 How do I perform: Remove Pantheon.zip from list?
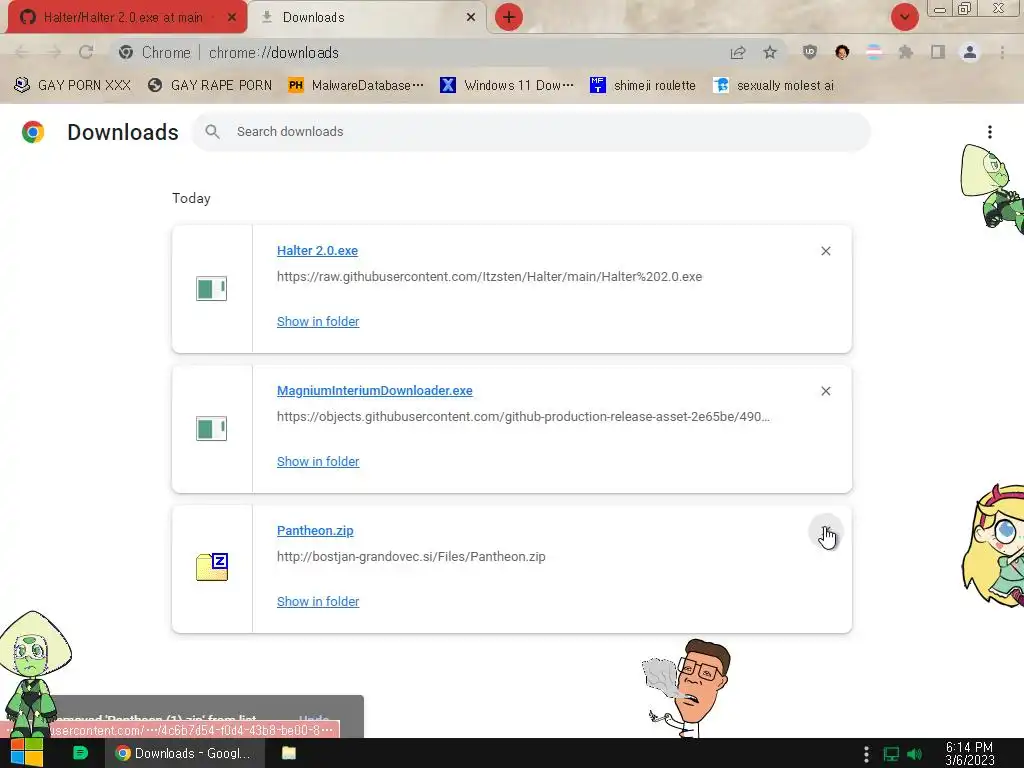click(x=825, y=532)
